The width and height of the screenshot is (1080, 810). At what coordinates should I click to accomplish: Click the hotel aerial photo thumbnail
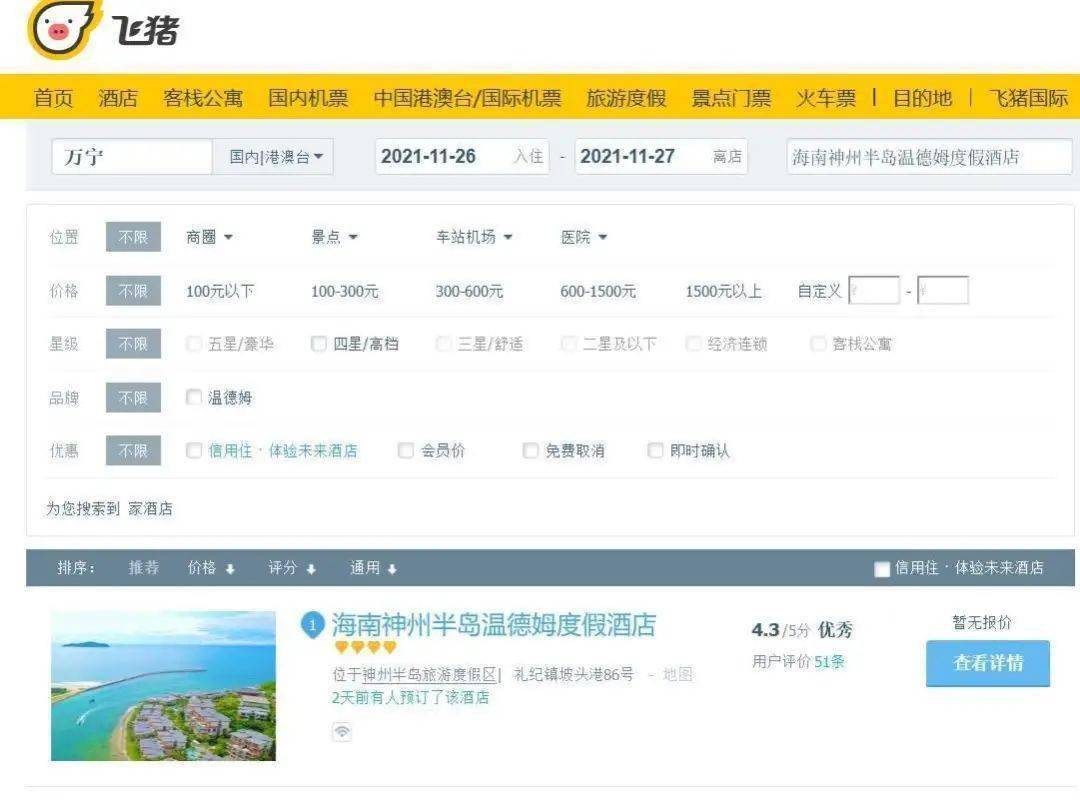[163, 686]
